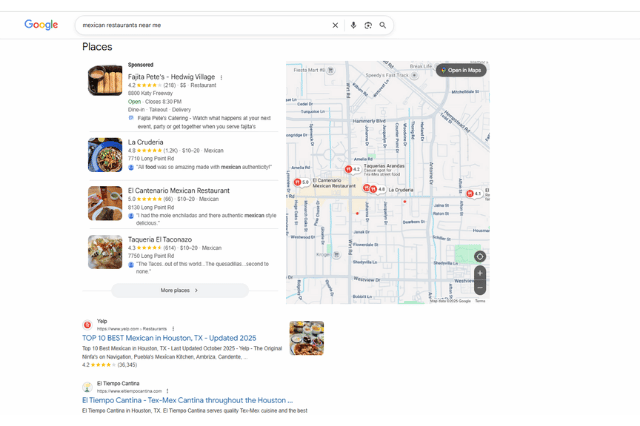Click the More places button
The image size is (640, 426).
click(180, 291)
